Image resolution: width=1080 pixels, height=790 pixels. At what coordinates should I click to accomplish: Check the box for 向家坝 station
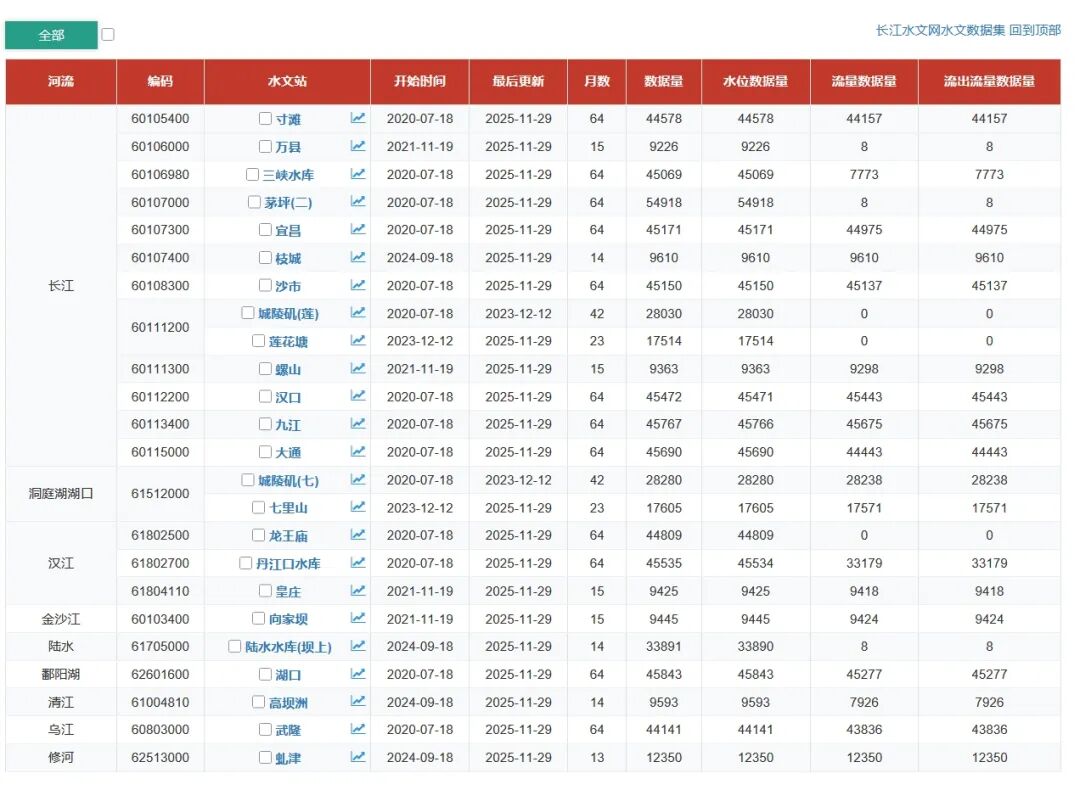click(x=258, y=618)
